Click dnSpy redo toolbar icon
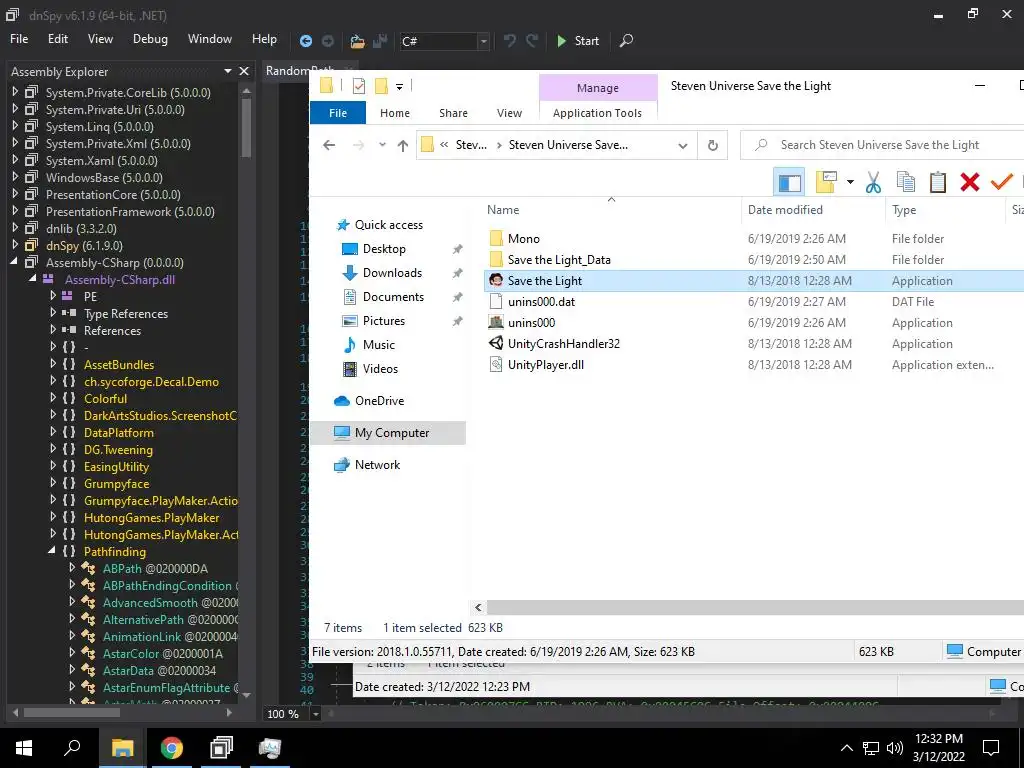Viewport: 1024px width, 768px height. click(532, 40)
